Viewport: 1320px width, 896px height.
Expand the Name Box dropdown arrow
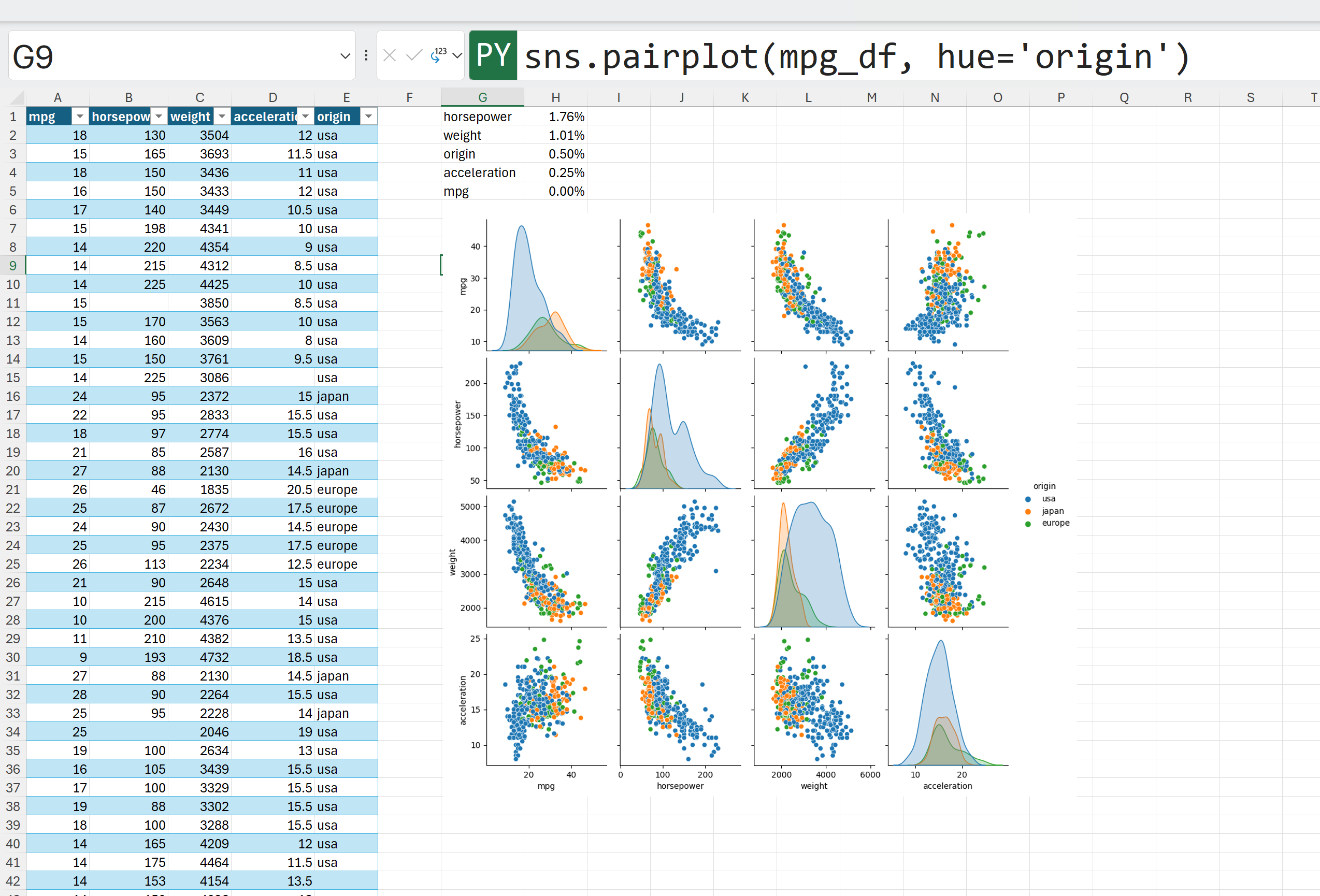pyautogui.click(x=345, y=56)
